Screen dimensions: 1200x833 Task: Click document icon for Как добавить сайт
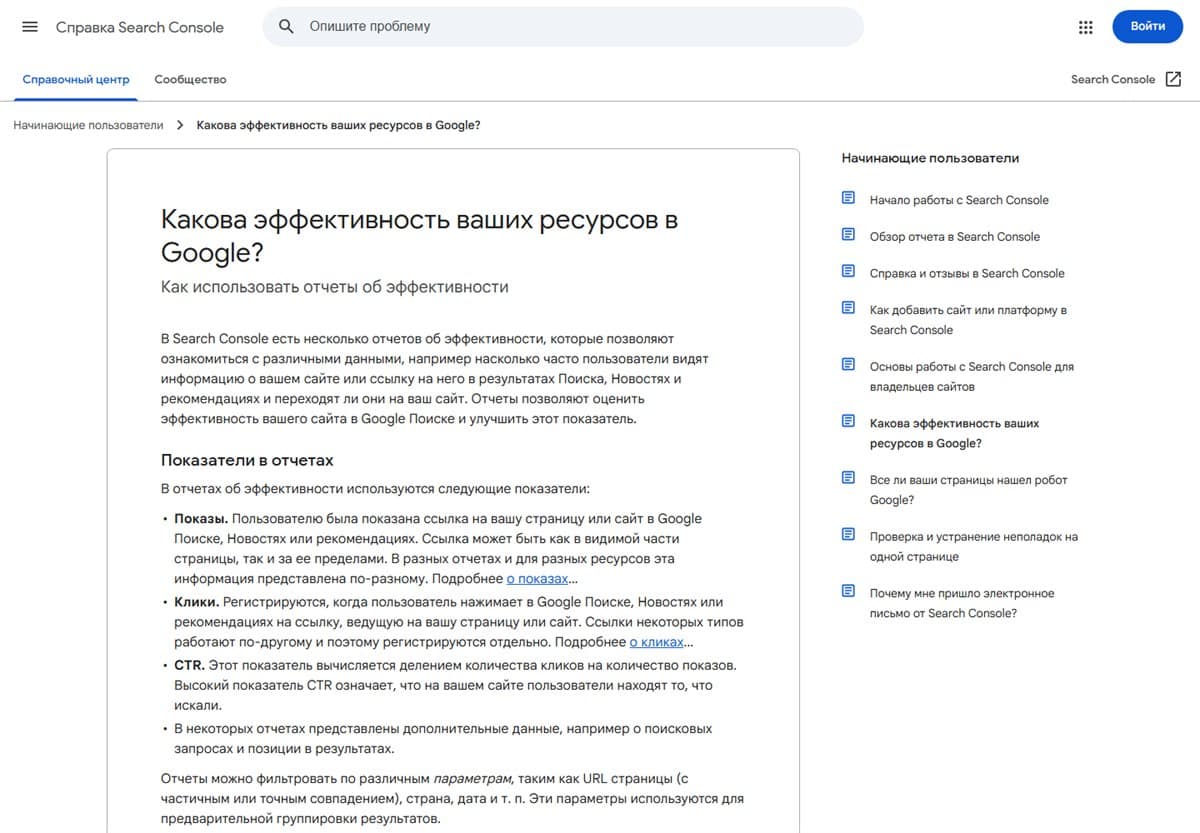tap(849, 308)
